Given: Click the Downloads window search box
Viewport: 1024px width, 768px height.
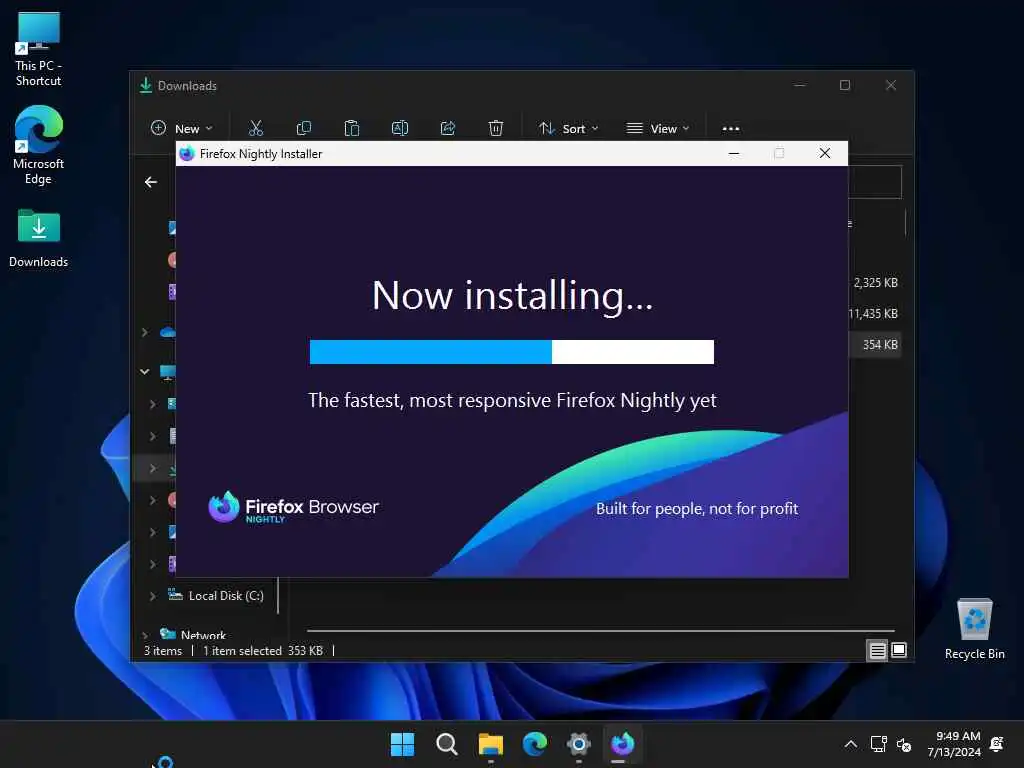Looking at the screenshot, I should pos(875,182).
